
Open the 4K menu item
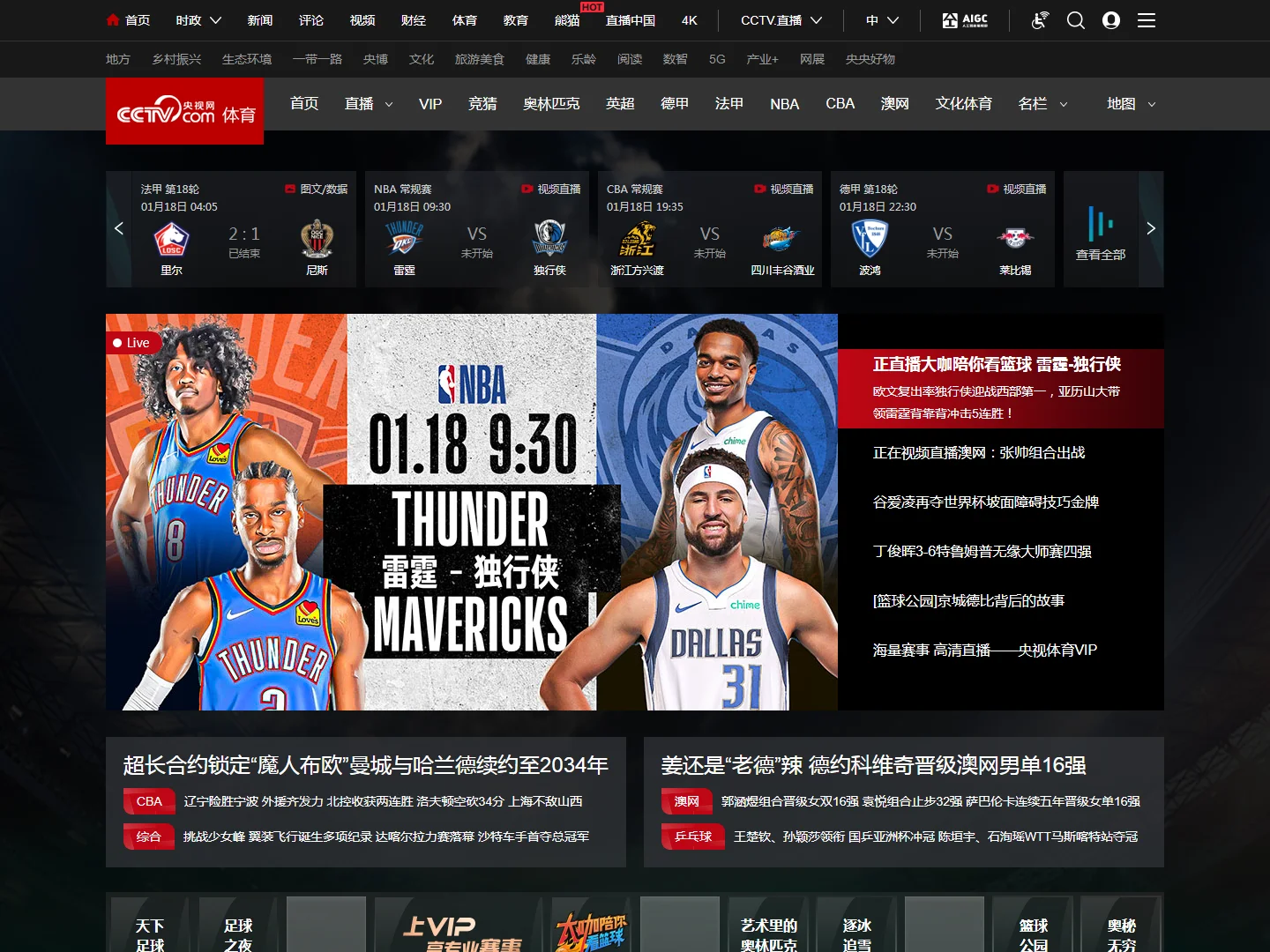690,20
